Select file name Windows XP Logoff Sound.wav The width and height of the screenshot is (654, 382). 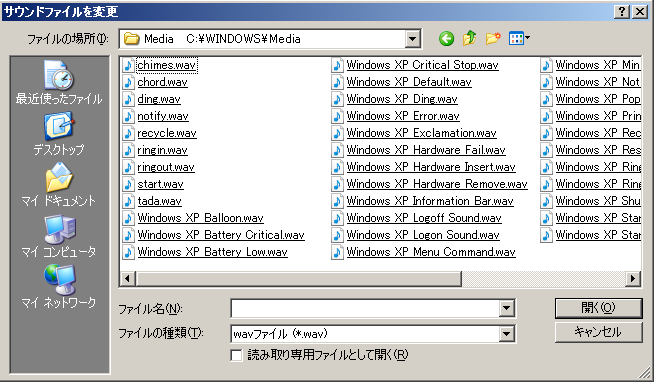coord(424,218)
